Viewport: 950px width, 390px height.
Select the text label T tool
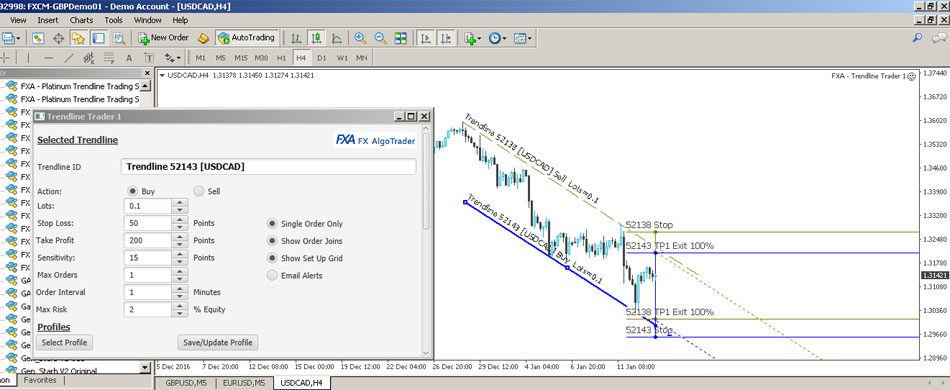(x=148, y=58)
